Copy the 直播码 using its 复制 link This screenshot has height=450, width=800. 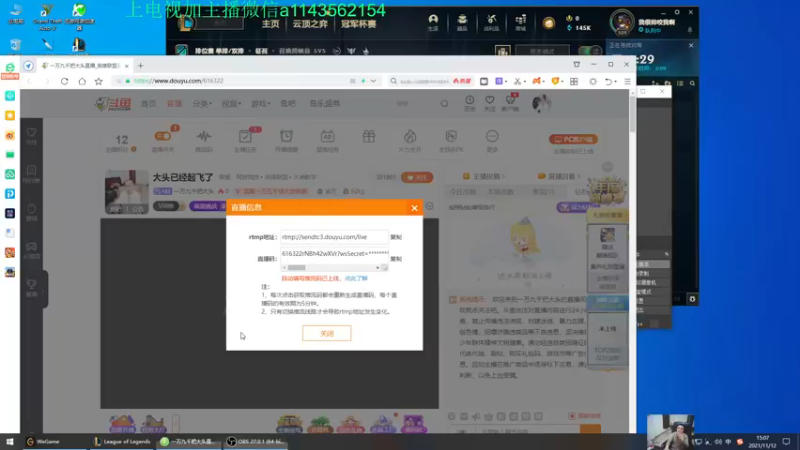coord(396,259)
